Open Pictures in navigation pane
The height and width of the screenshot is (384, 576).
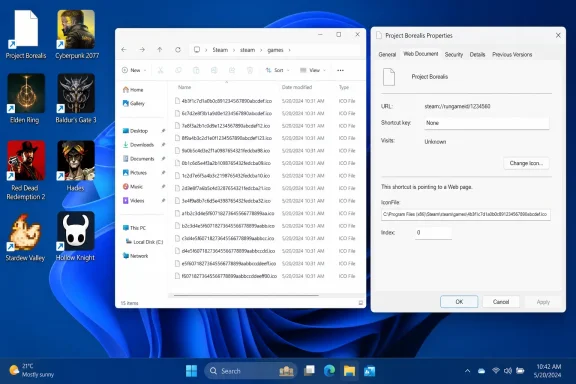[x=135, y=173]
